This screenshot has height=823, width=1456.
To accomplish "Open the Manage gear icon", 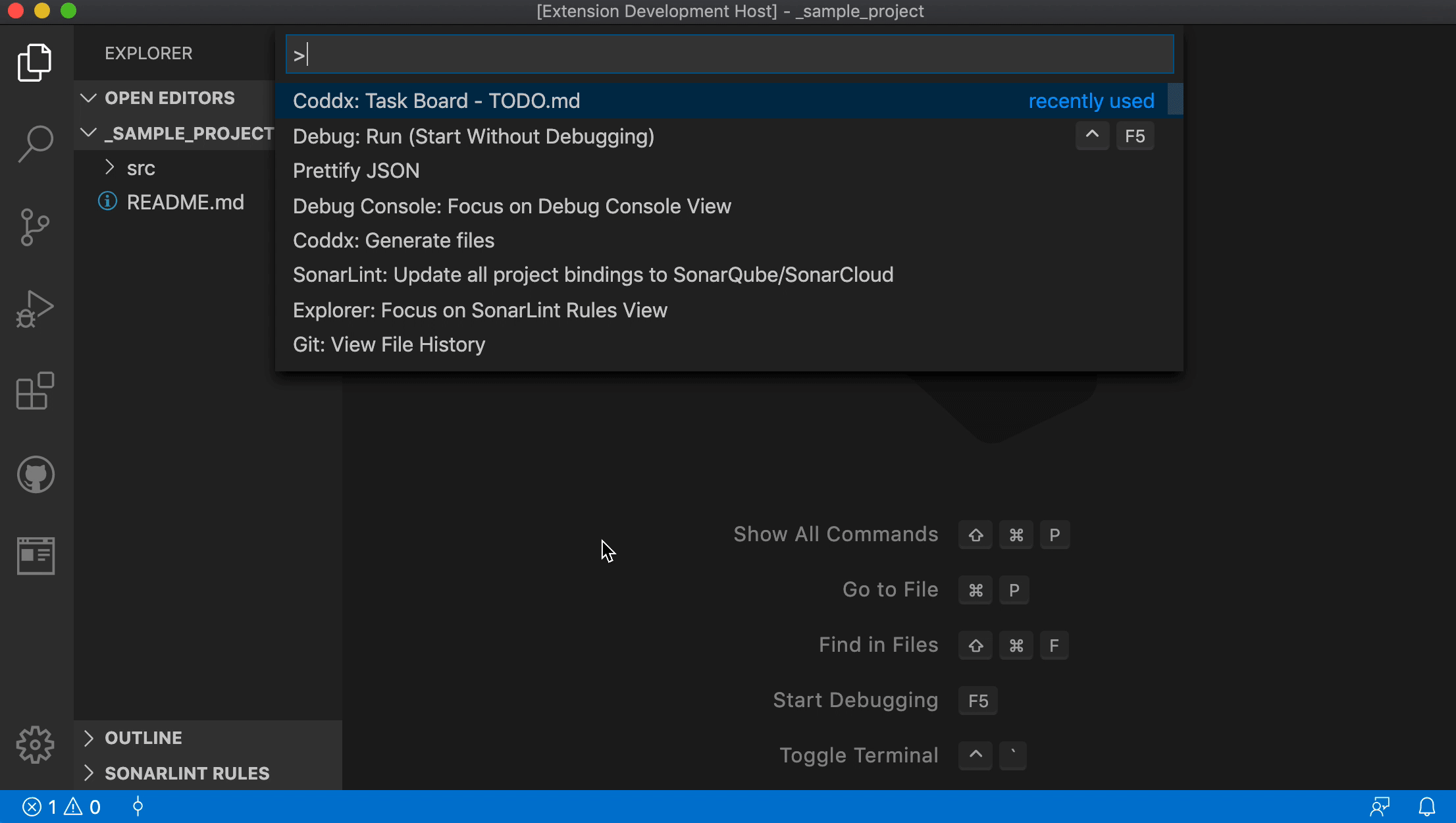I will click(x=35, y=745).
